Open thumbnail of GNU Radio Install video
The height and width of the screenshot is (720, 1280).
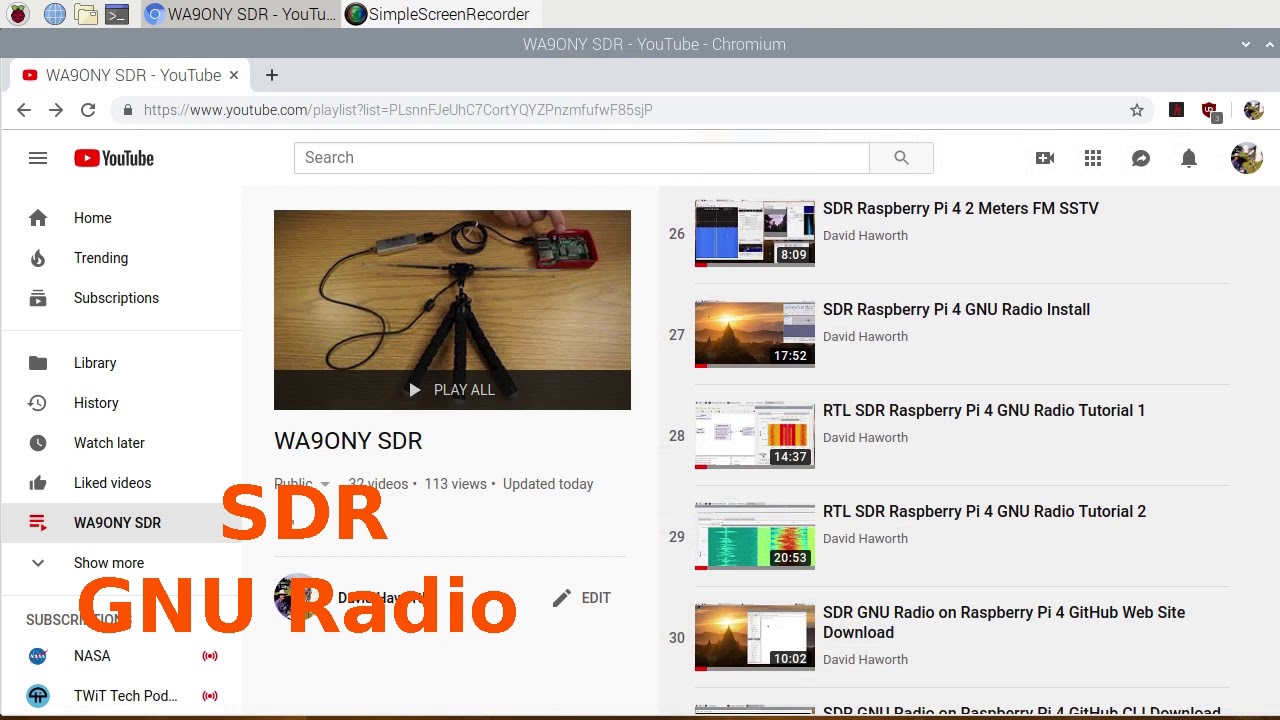[755, 335]
